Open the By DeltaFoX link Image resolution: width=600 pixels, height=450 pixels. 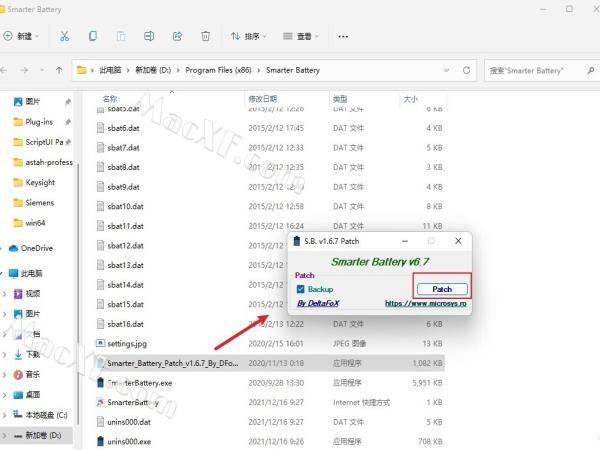click(x=318, y=303)
